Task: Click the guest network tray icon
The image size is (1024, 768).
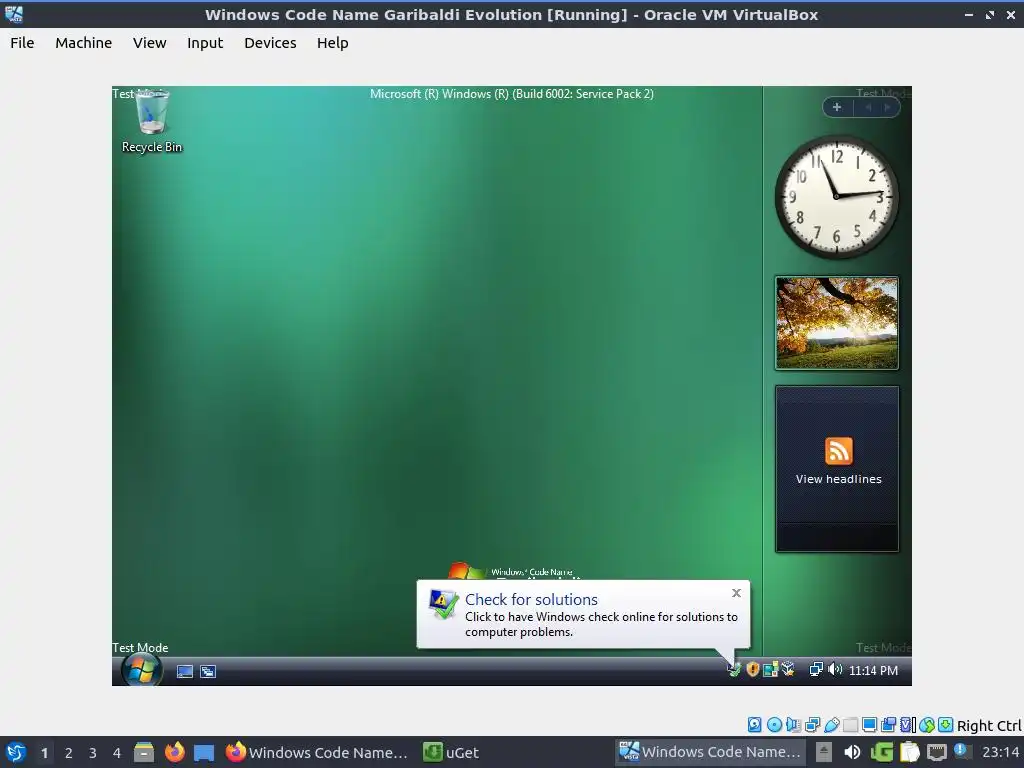Action: [816, 670]
